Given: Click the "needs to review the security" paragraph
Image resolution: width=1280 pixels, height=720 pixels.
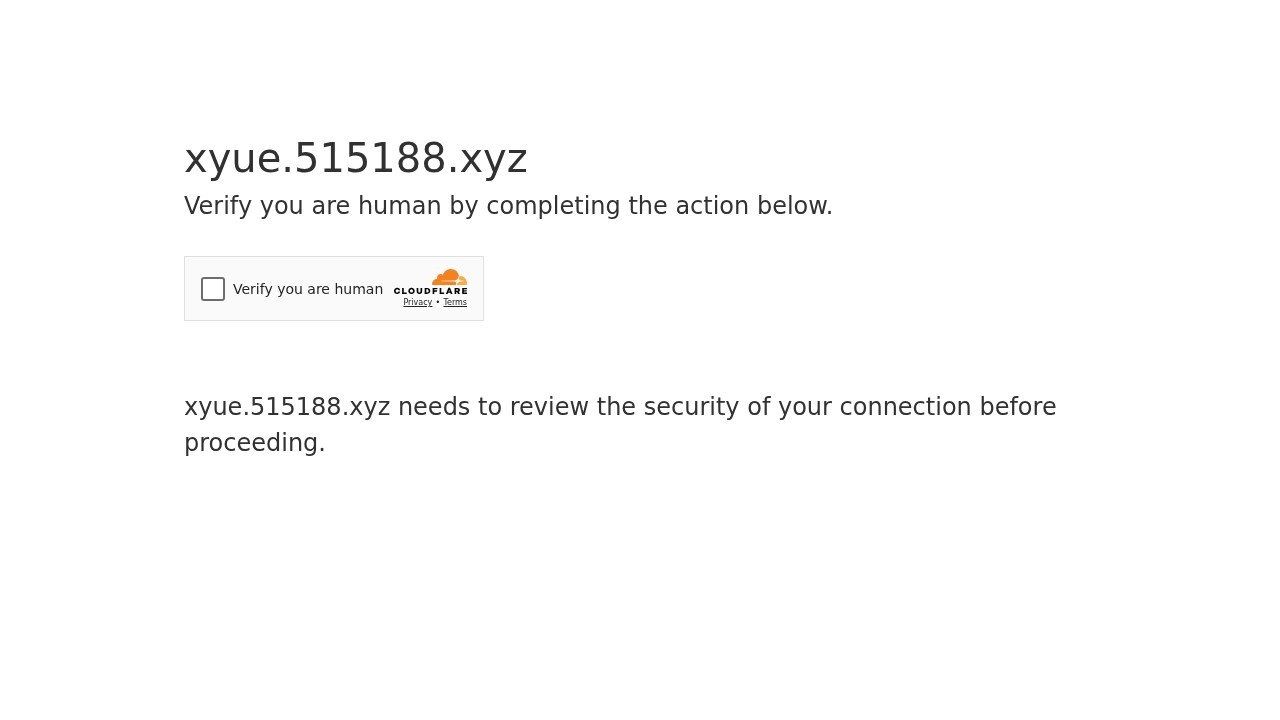Looking at the screenshot, I should (620, 407).
